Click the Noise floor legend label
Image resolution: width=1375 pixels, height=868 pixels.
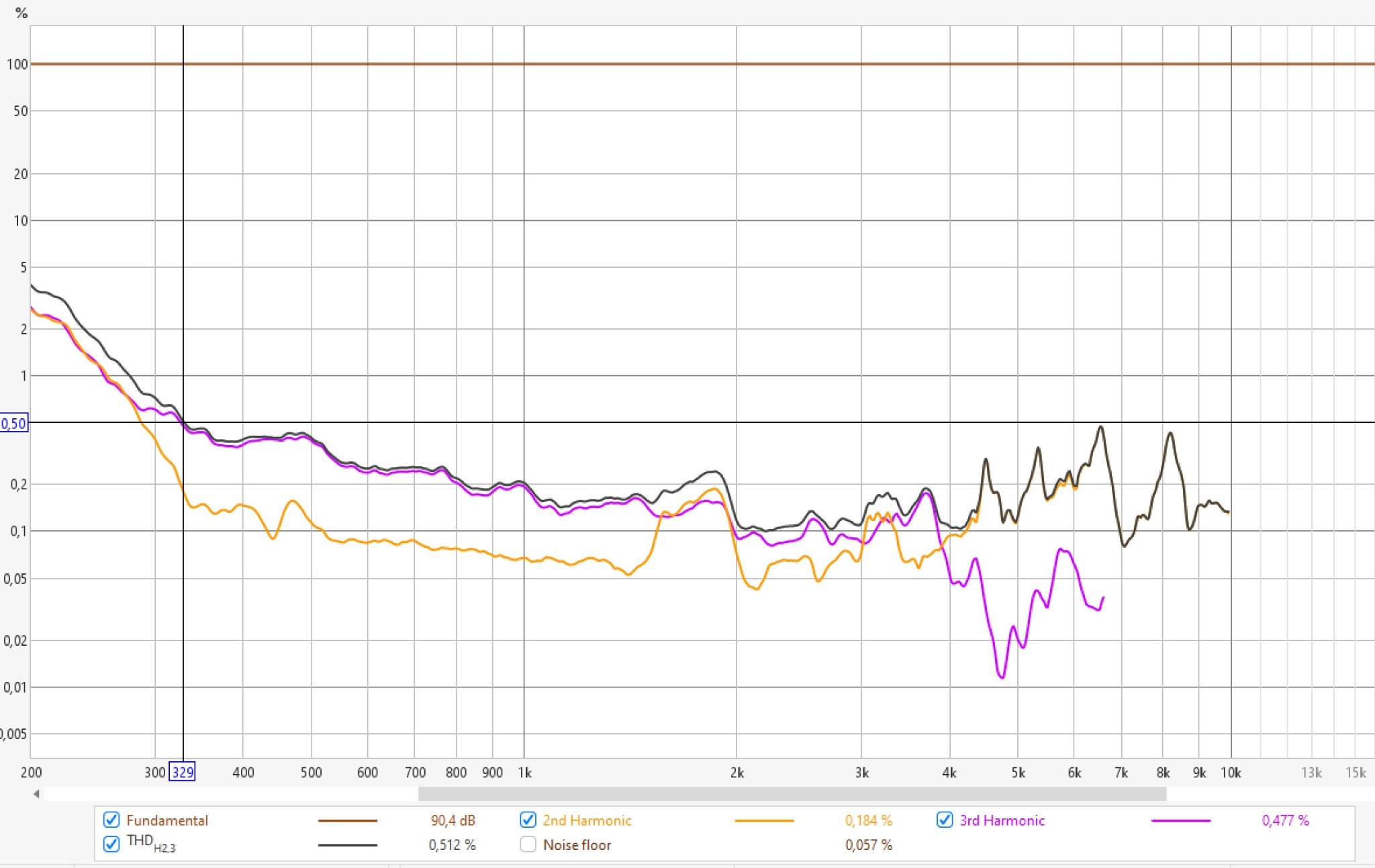pos(577,845)
